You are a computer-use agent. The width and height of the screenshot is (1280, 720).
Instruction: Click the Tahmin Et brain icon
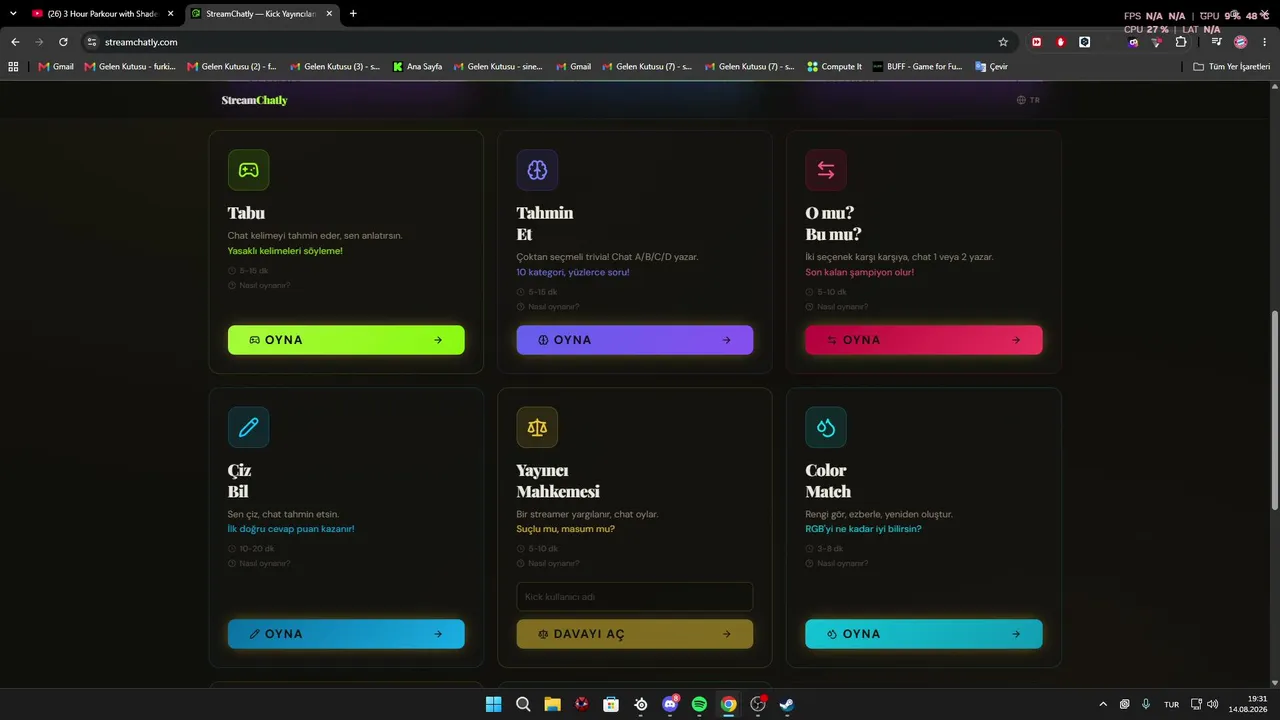[x=537, y=170]
